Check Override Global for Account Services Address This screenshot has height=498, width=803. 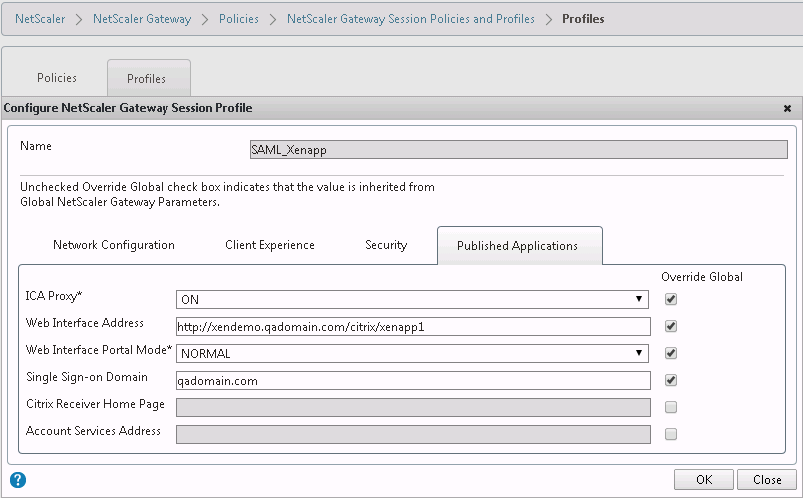point(671,434)
